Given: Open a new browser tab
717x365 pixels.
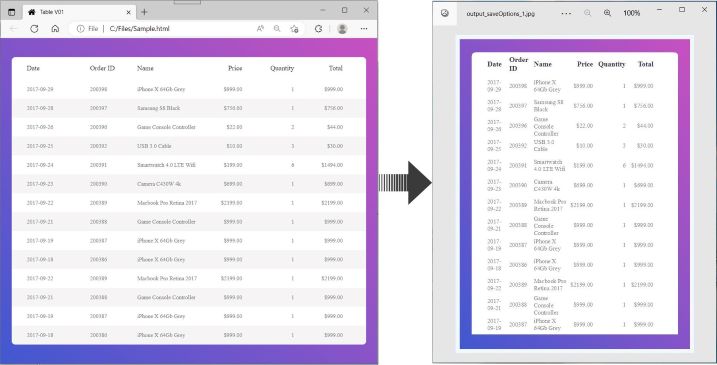Looking at the screenshot, I should click(x=144, y=12).
